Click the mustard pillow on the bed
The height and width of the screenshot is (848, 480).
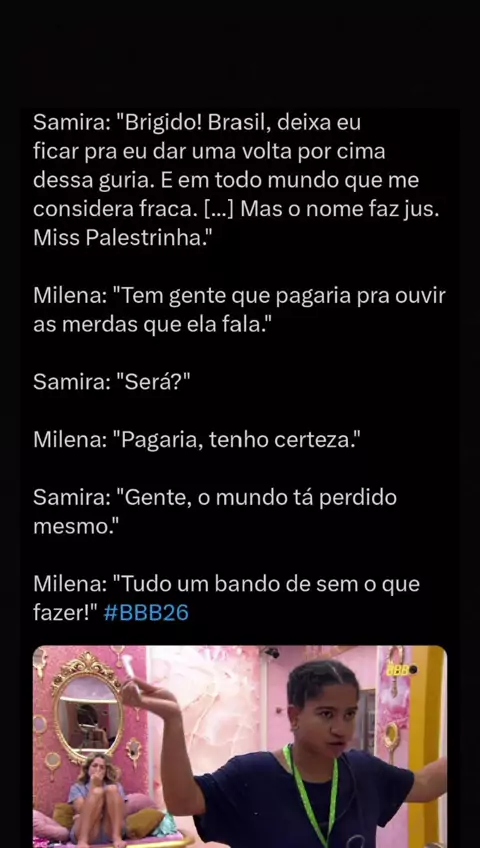[x=144, y=823]
